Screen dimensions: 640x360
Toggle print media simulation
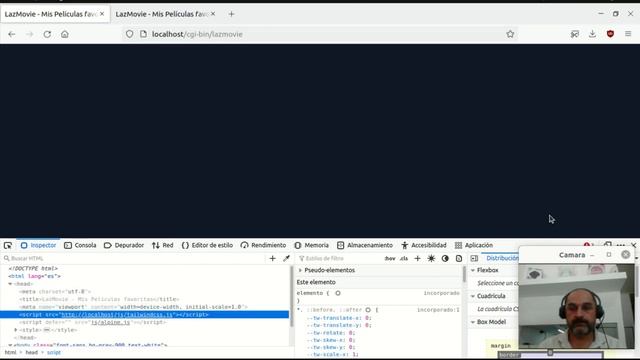click(x=459, y=258)
